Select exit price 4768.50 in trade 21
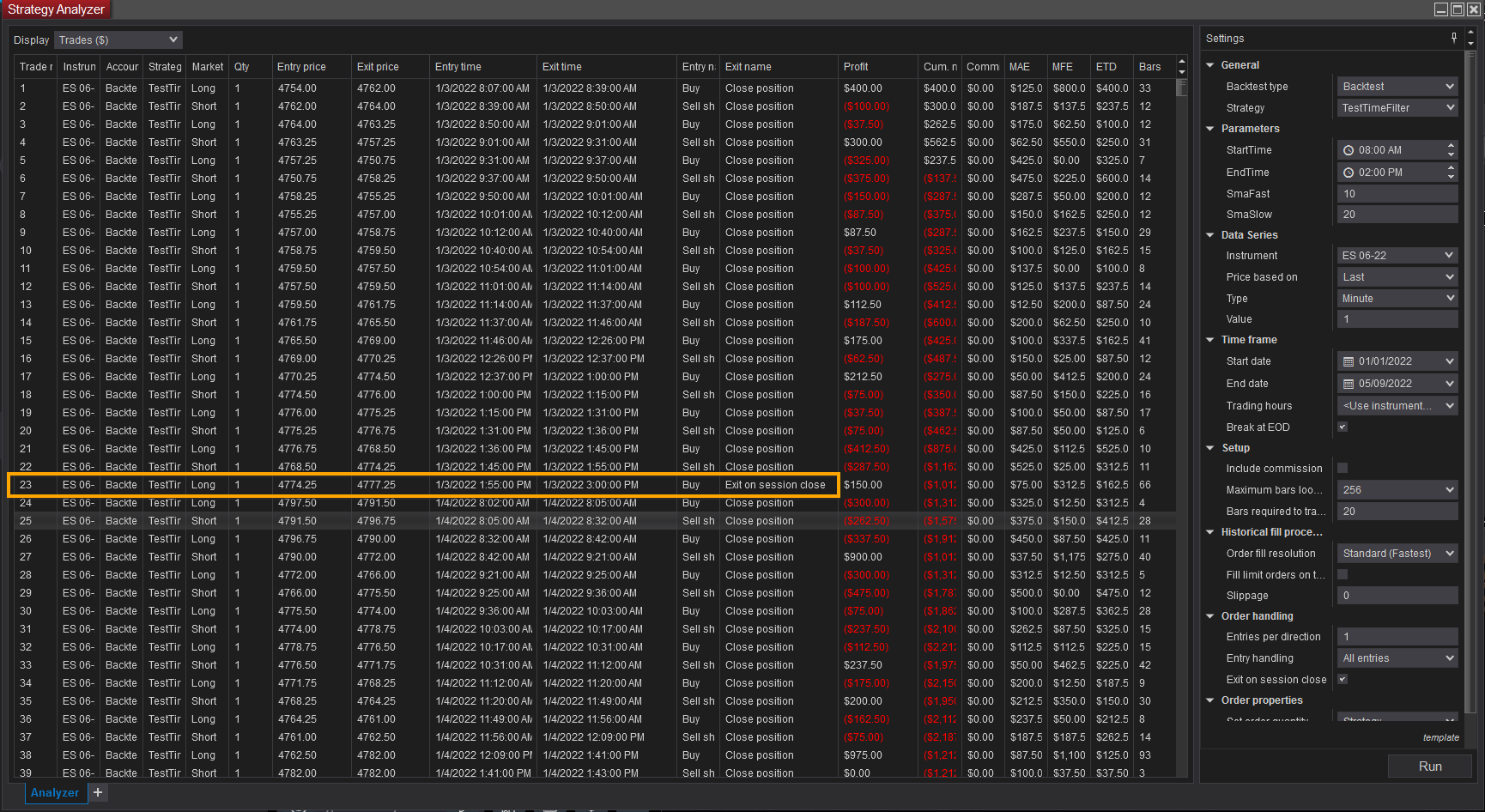Viewport: 1485px width, 812px height. 391,449
